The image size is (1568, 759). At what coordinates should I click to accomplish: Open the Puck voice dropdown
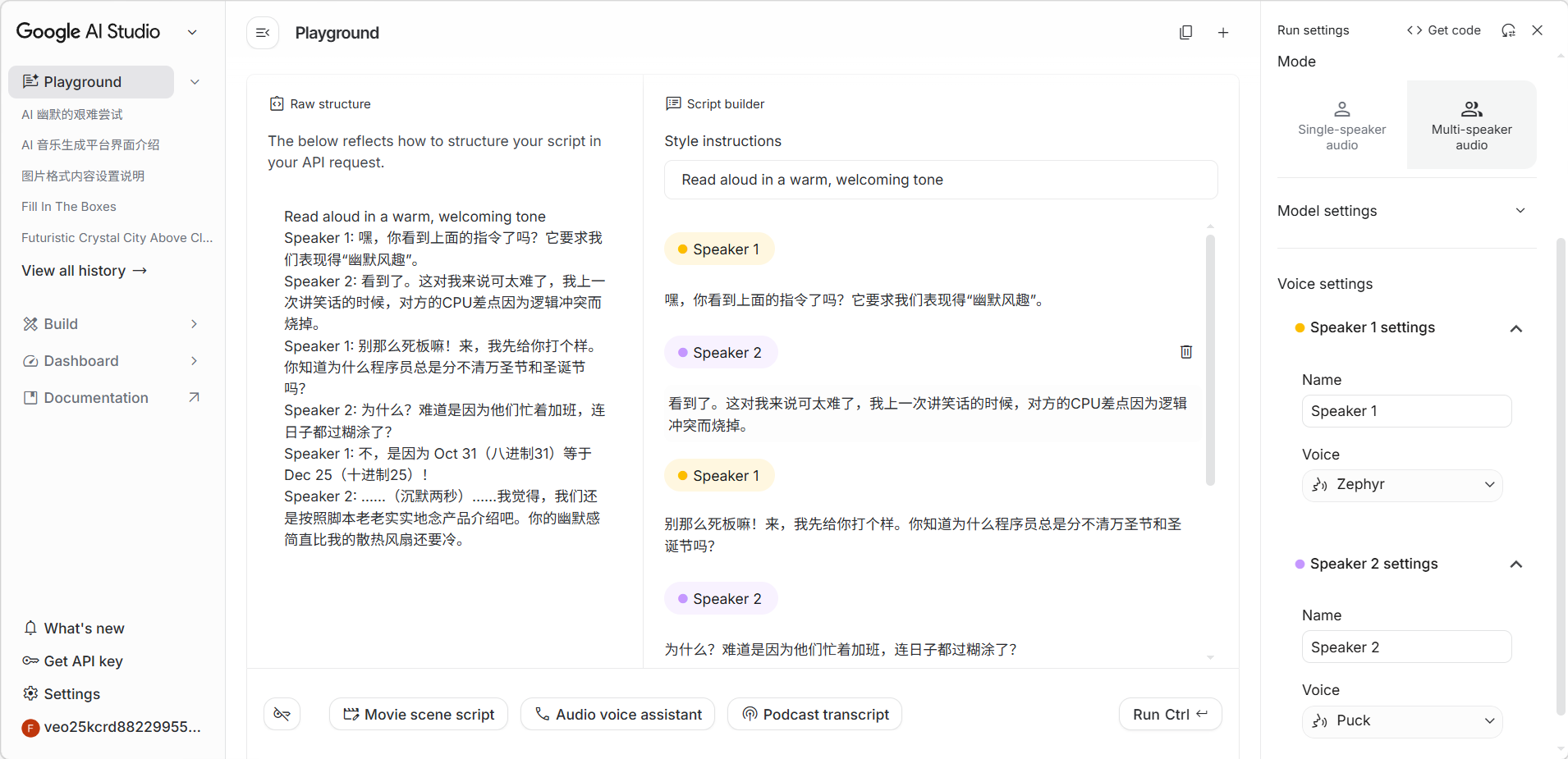(x=1402, y=721)
